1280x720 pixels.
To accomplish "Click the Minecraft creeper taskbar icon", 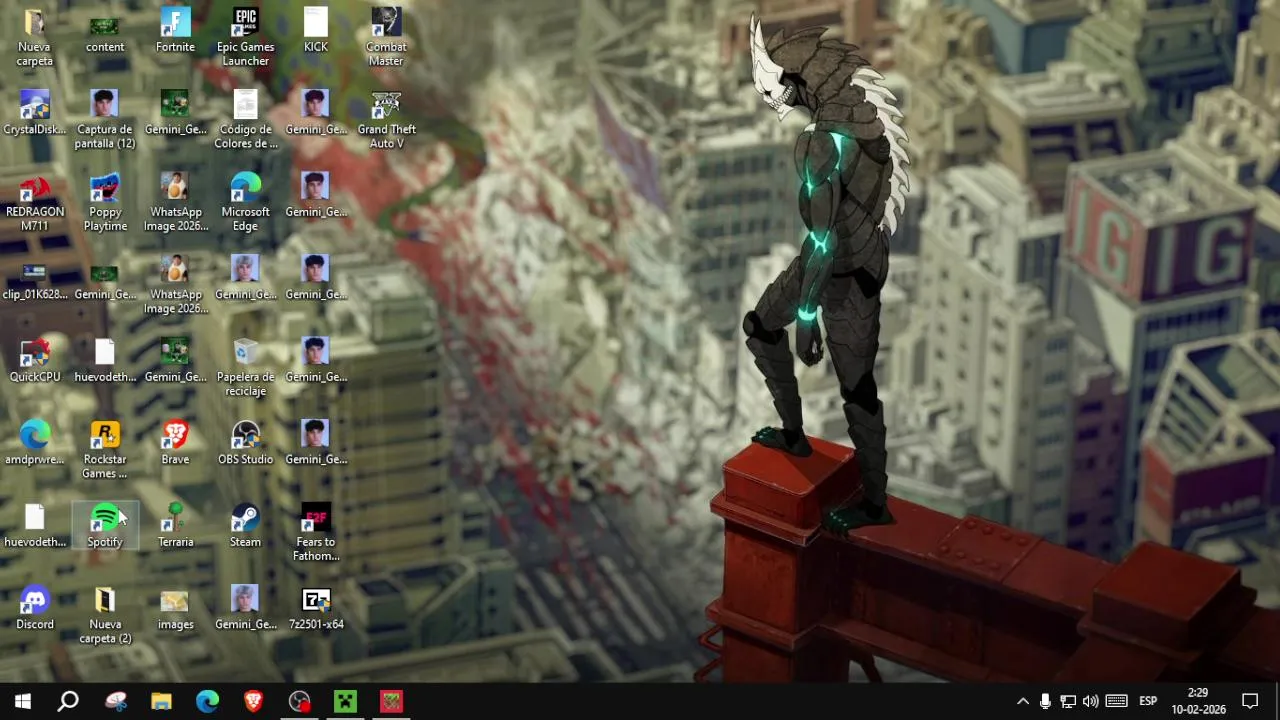I will click(x=345, y=701).
